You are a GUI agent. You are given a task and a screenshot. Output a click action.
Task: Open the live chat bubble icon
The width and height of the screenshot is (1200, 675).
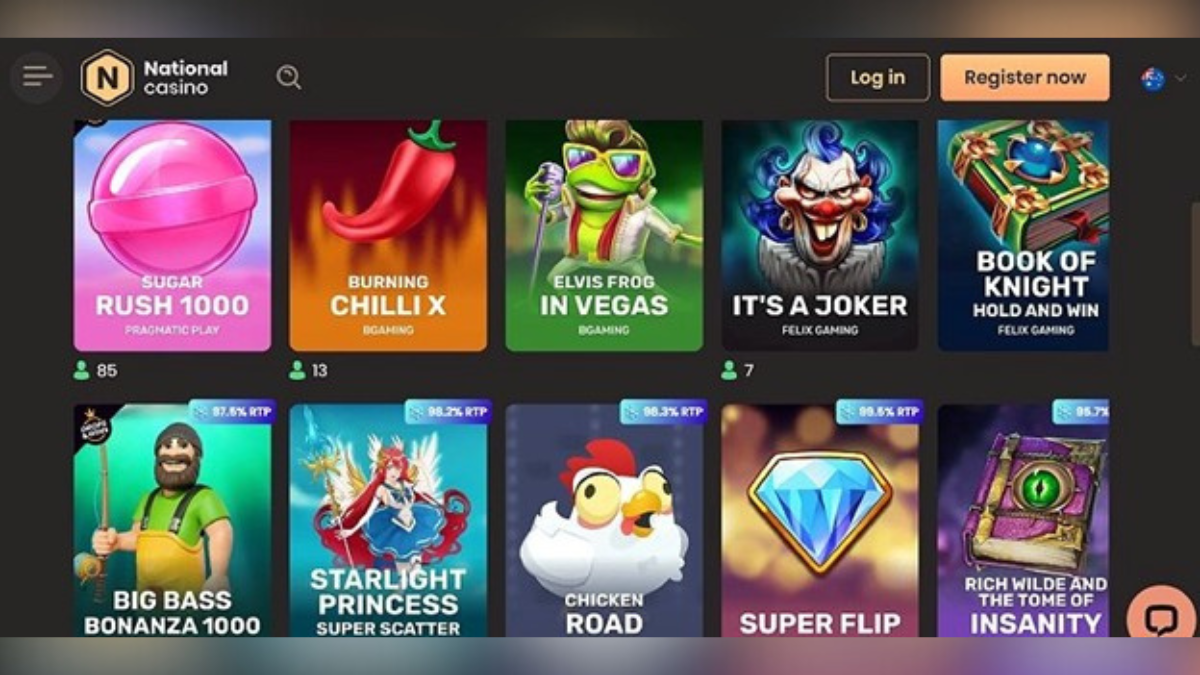[1160, 618]
